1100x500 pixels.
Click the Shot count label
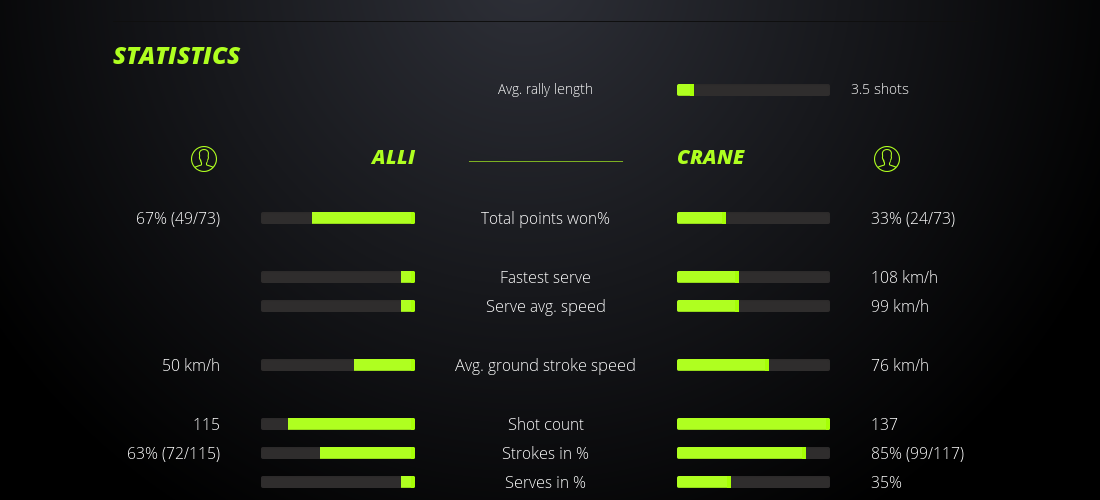(x=545, y=424)
